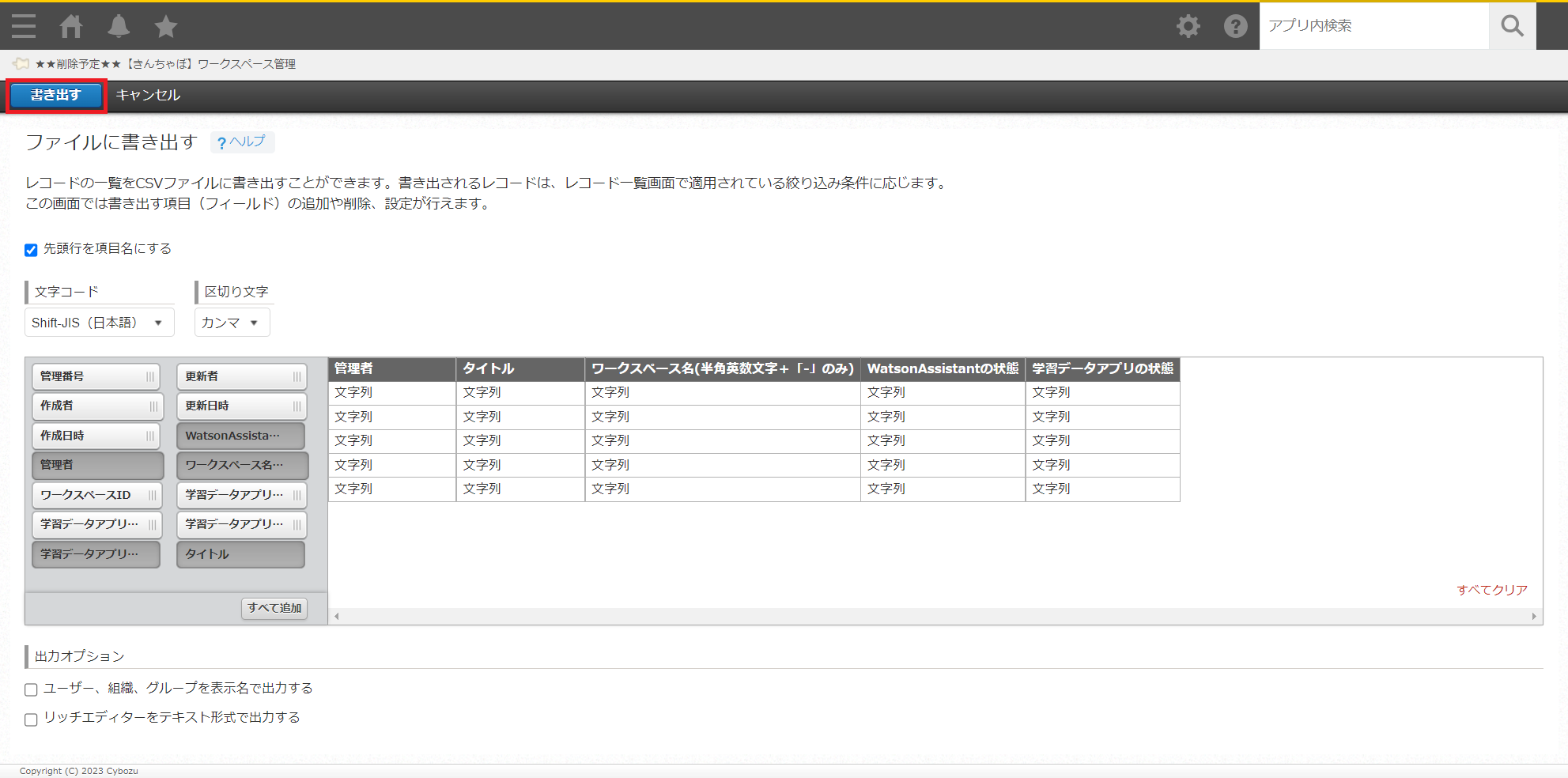Click the search magnifier icon
The width and height of the screenshot is (1568, 778).
click(x=1512, y=26)
